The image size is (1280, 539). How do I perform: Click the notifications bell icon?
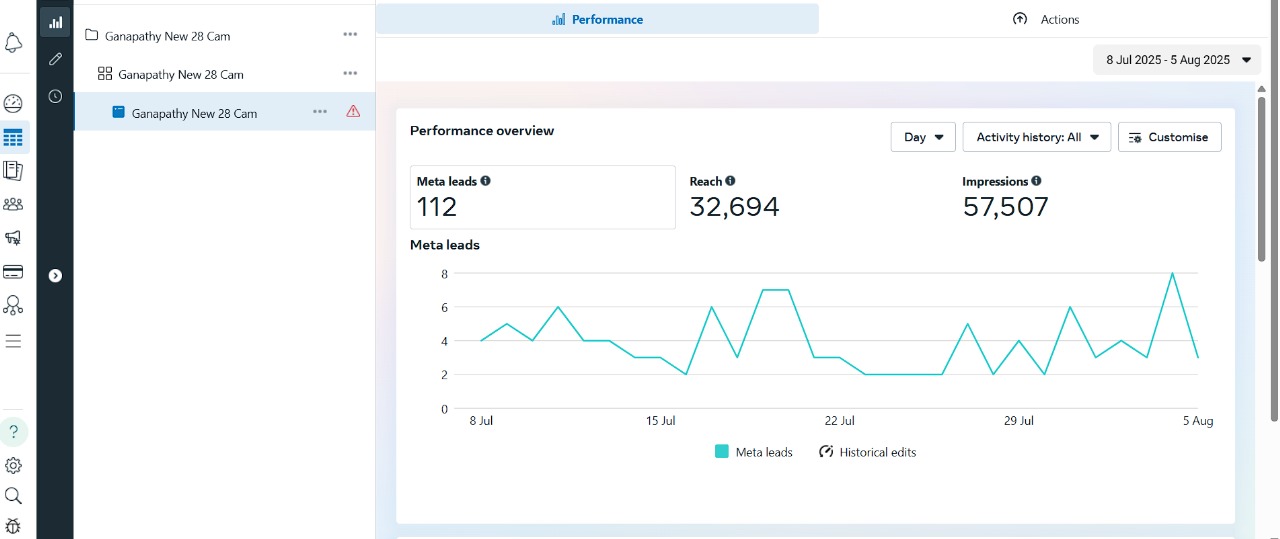tap(14, 43)
